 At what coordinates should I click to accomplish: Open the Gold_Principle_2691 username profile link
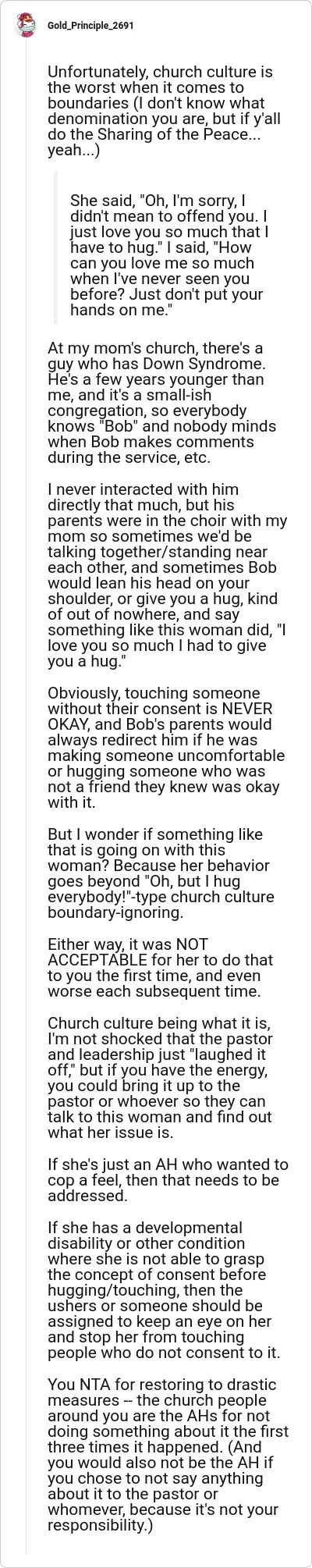(90, 25)
